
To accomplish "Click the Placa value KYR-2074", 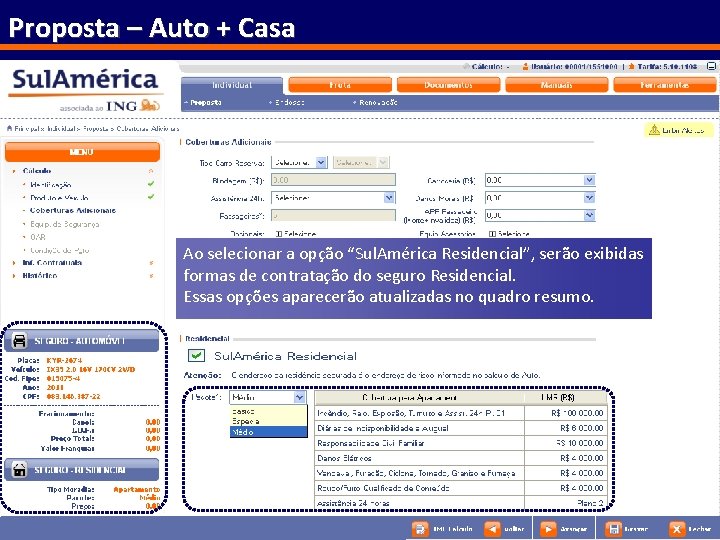I will point(64,360).
